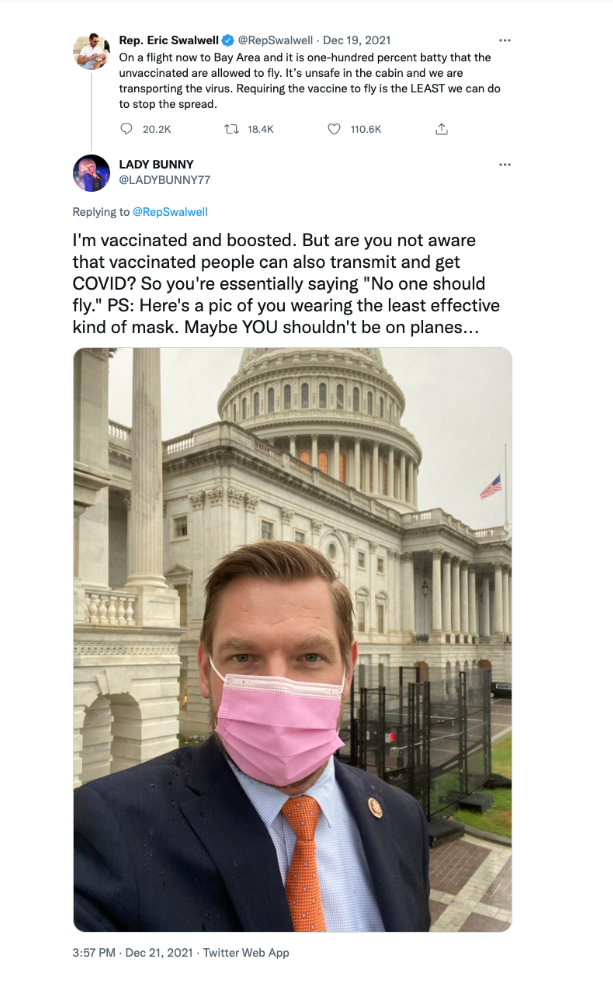Click the @RepSwalwell handle in the header
Image resolution: width=613 pixels, height=991 pixels.
(275, 40)
